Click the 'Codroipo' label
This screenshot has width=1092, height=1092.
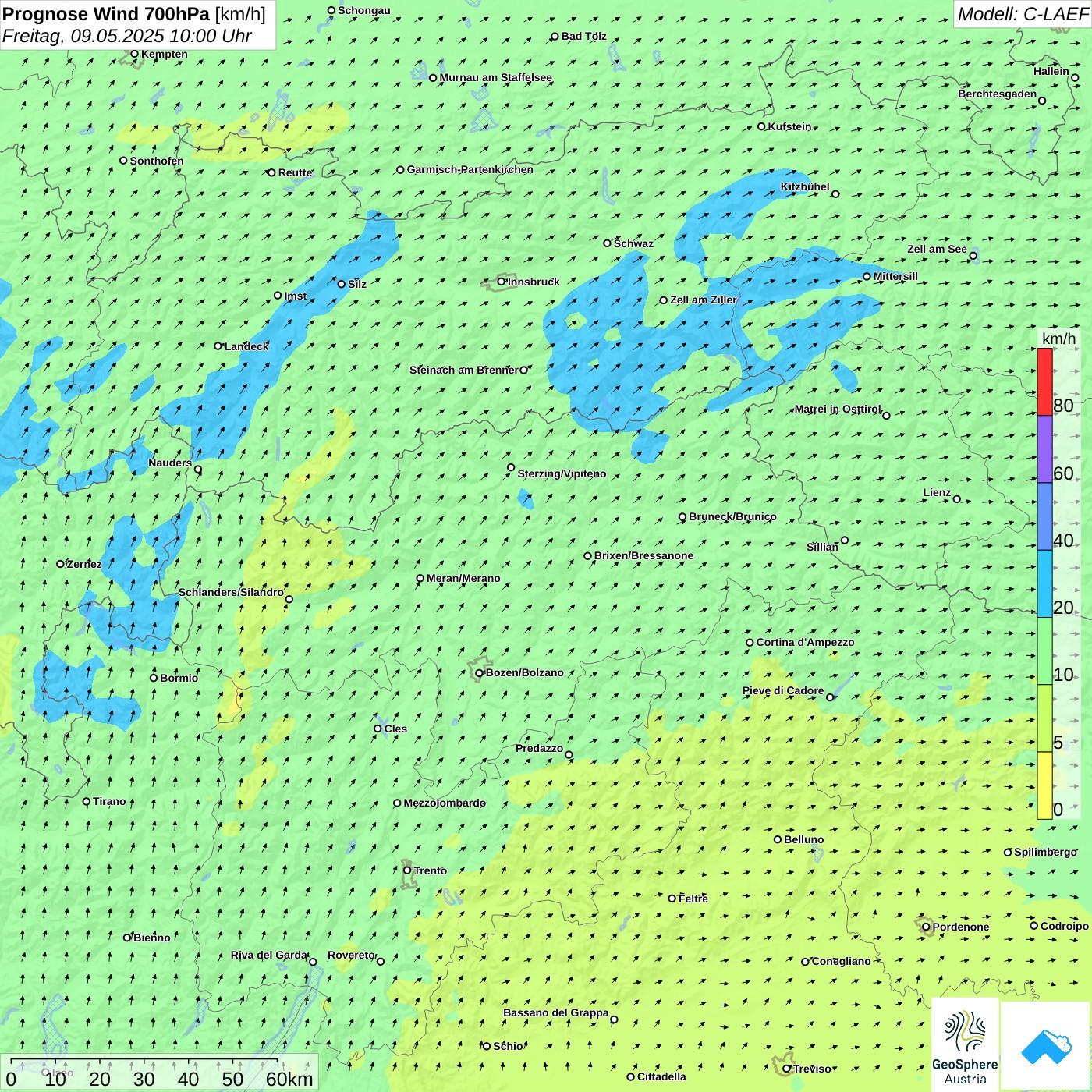click(1065, 926)
